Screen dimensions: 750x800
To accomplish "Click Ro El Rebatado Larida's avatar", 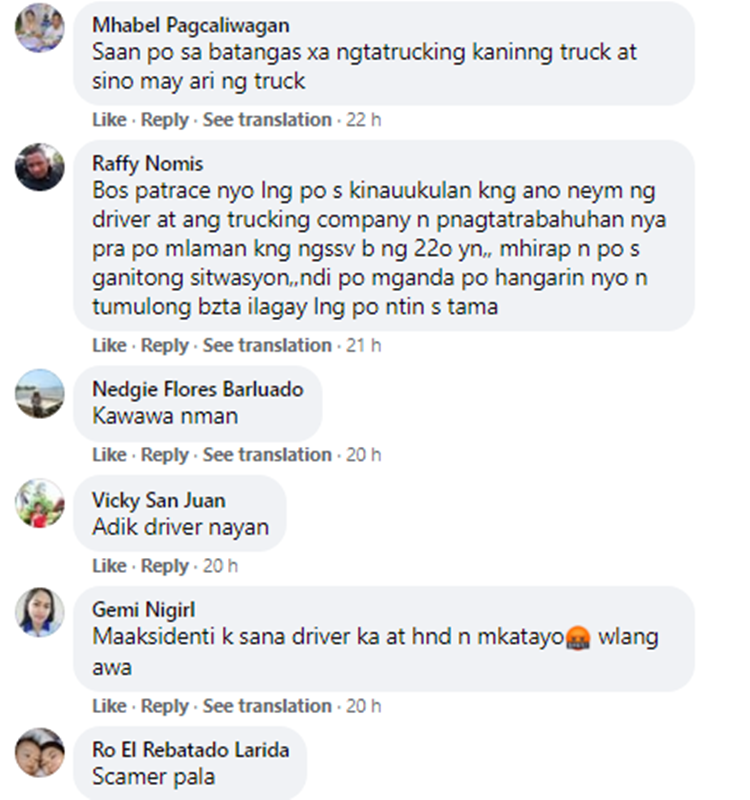I will 40,753.
